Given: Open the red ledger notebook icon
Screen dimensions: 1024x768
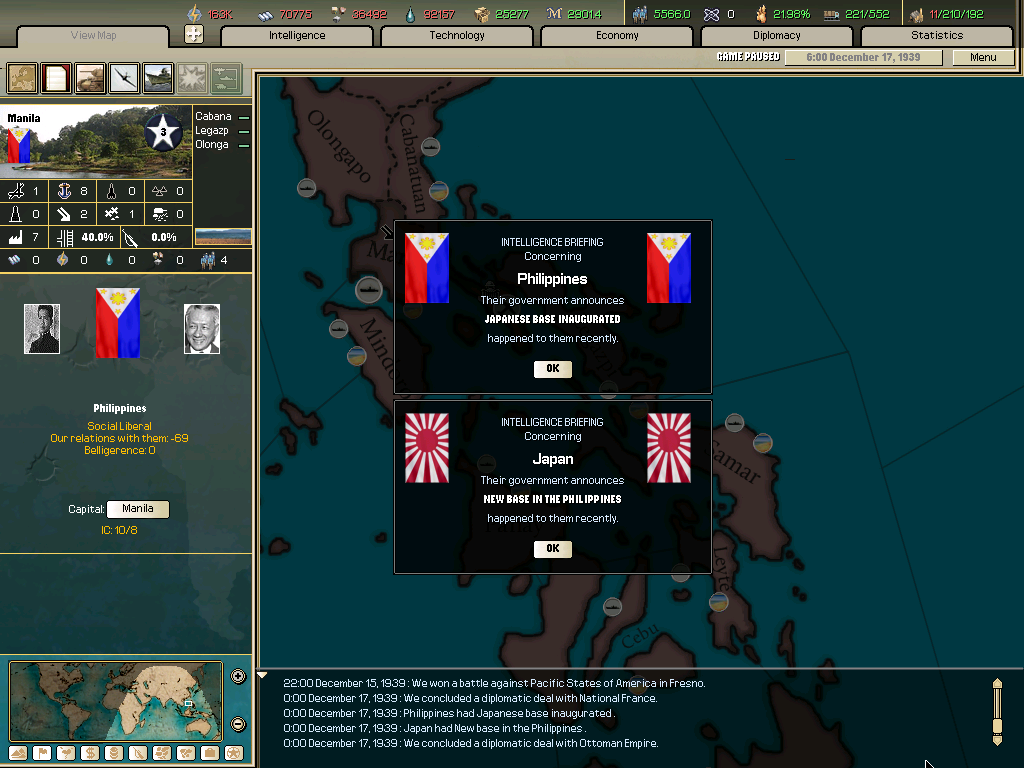Looking at the screenshot, I should 55,78.
